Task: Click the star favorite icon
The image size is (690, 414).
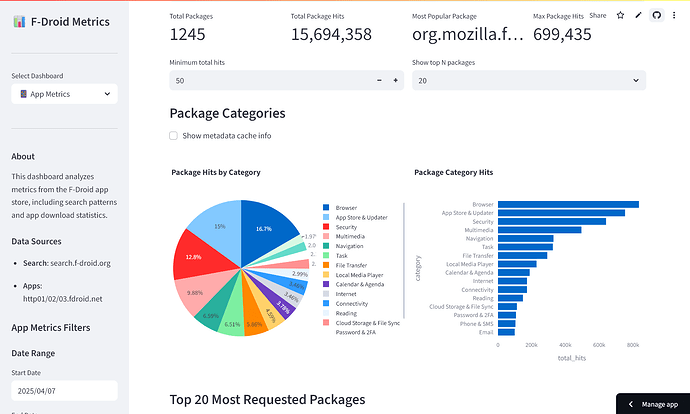Action: pos(621,16)
